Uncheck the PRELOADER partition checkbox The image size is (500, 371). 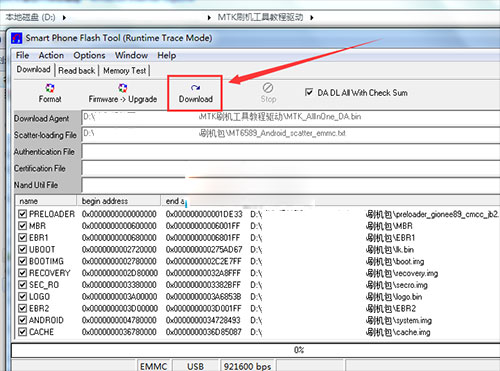(x=22, y=214)
